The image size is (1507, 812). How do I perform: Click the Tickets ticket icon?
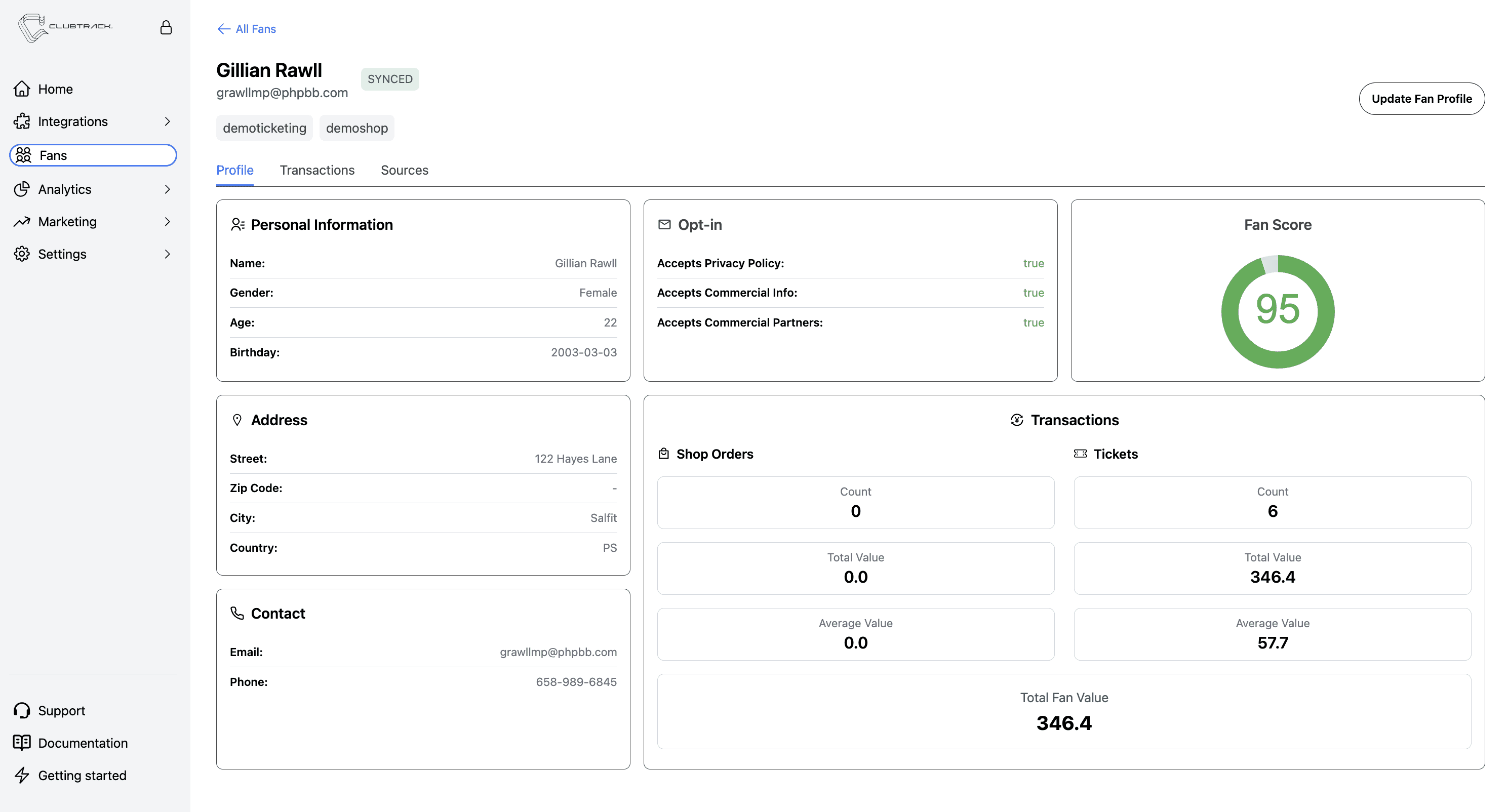click(1080, 454)
